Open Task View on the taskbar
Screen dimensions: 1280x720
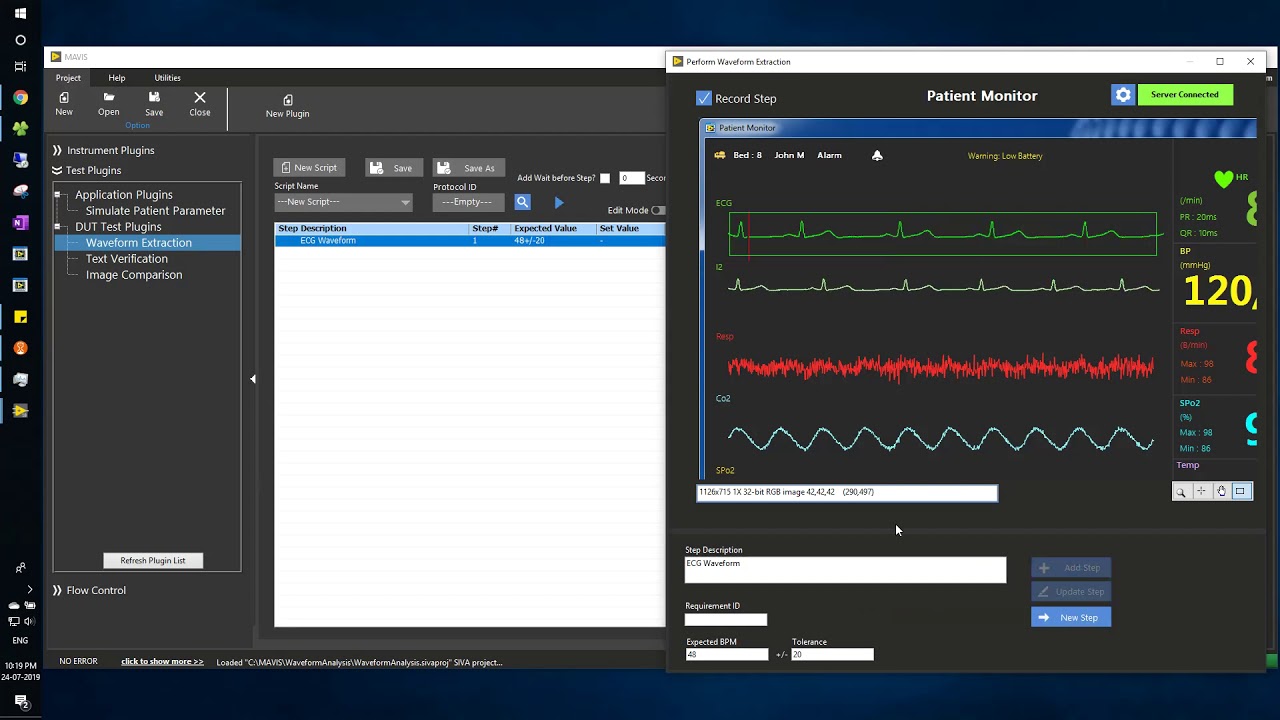click(21, 66)
